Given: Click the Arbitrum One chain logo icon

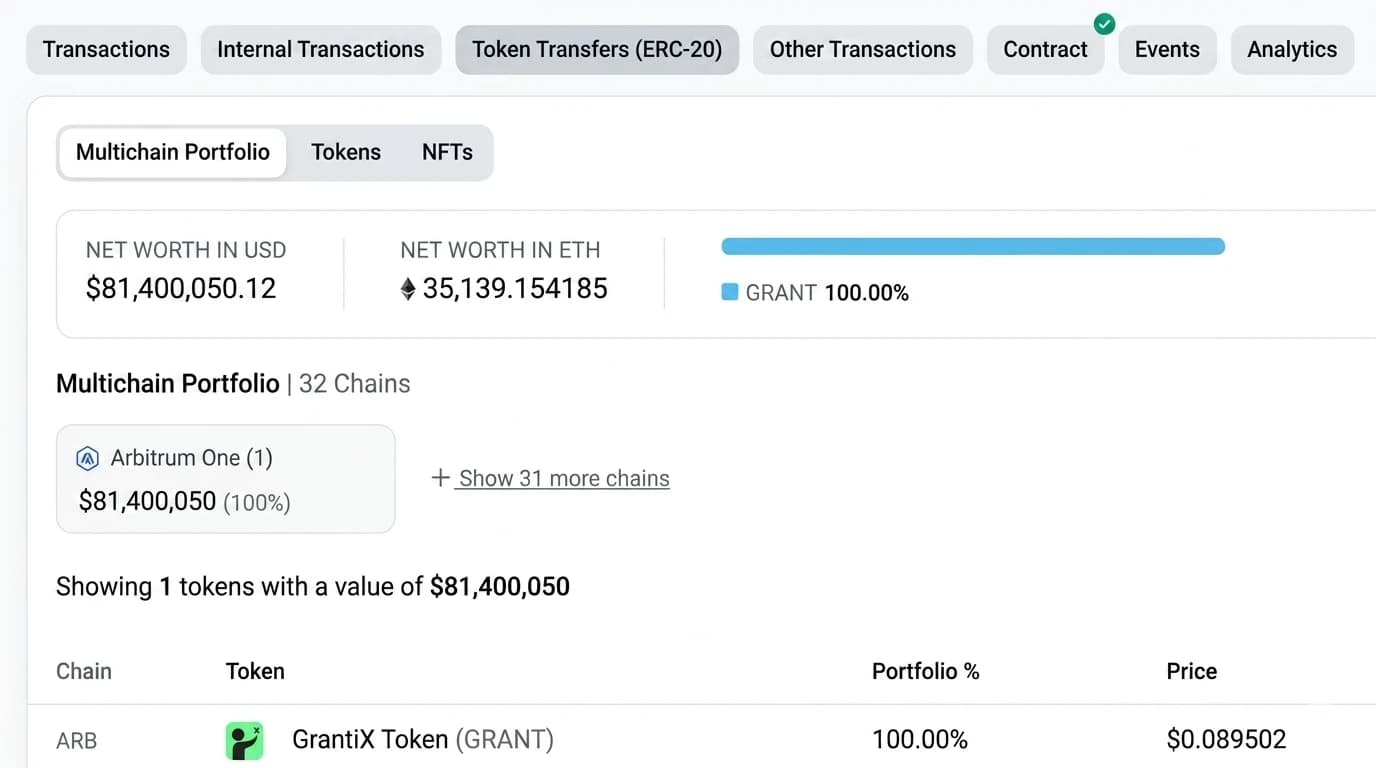Looking at the screenshot, I should (88, 459).
